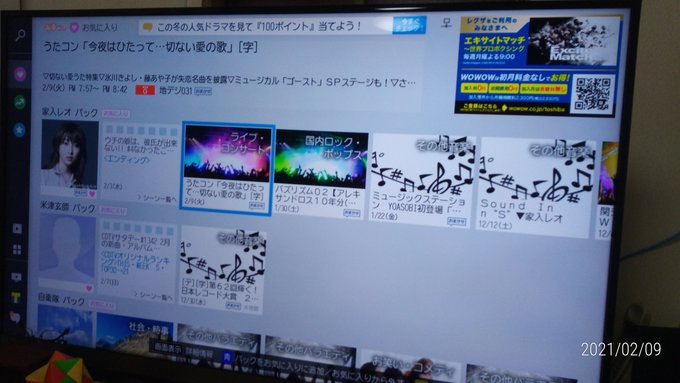Select the green trending arrow sidebar icon
The height and width of the screenshot is (383, 680).
[x=19, y=102]
